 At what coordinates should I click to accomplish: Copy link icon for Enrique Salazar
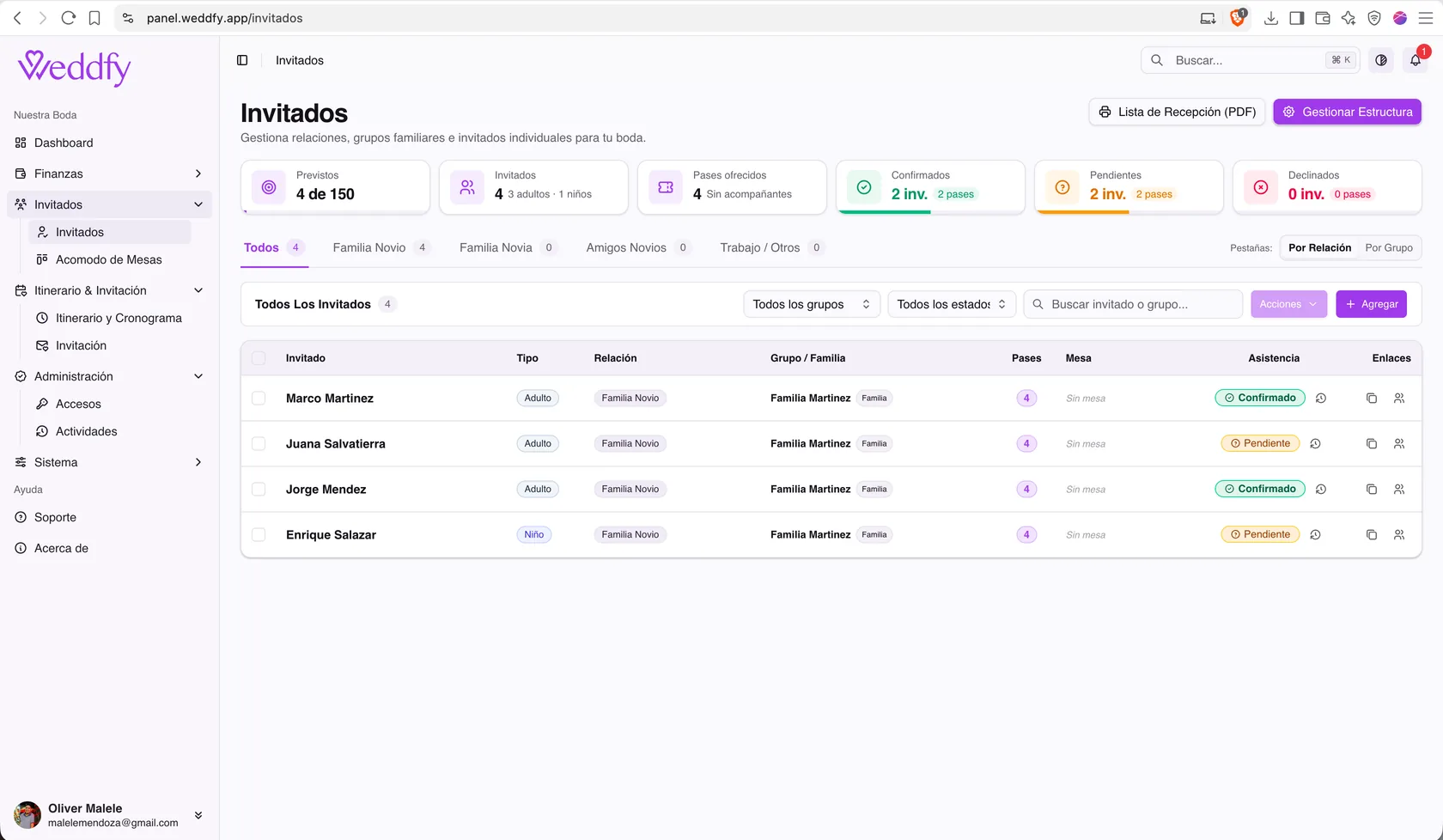1372,535
